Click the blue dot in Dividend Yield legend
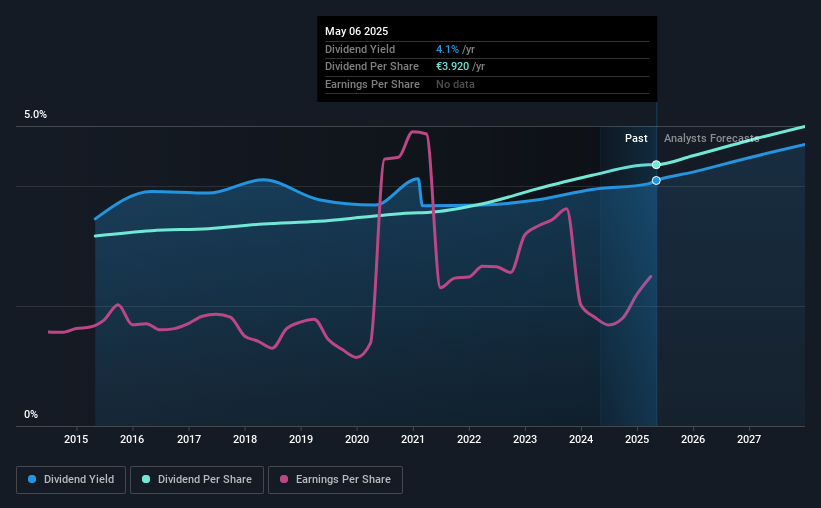This screenshot has width=821, height=508. click(32, 479)
